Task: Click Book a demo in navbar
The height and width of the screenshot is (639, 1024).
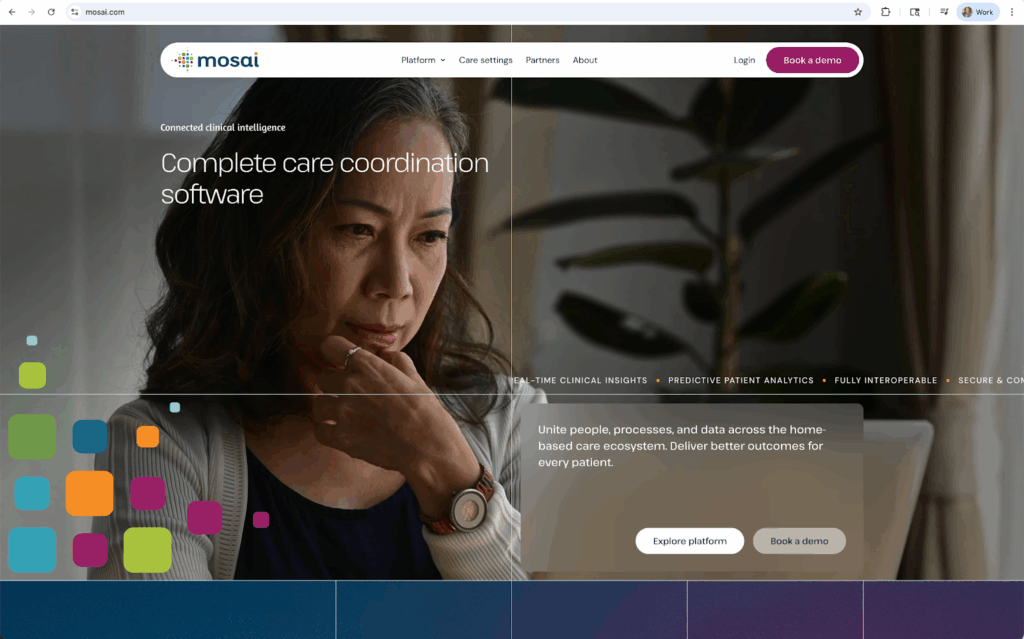Action: point(812,60)
